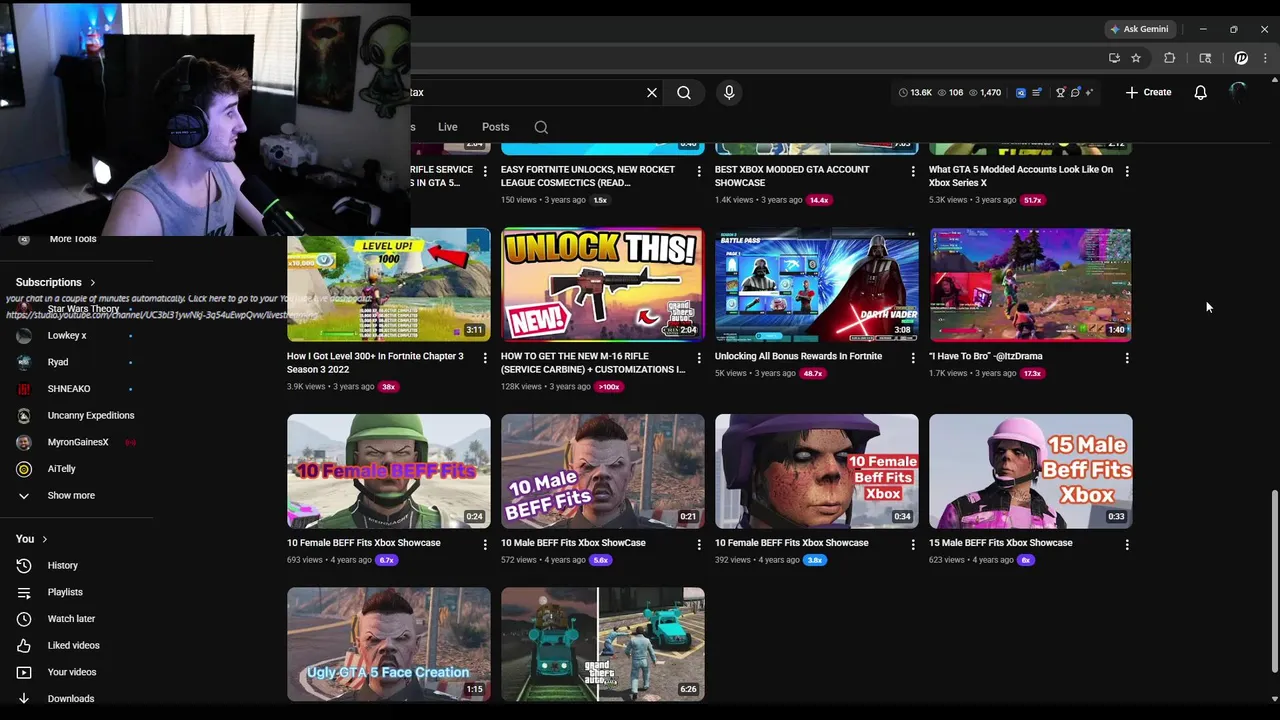This screenshot has height=720, width=1280.
Task: Open the Ugly GTA 5 Face Creation thumbnail
Action: click(x=389, y=644)
